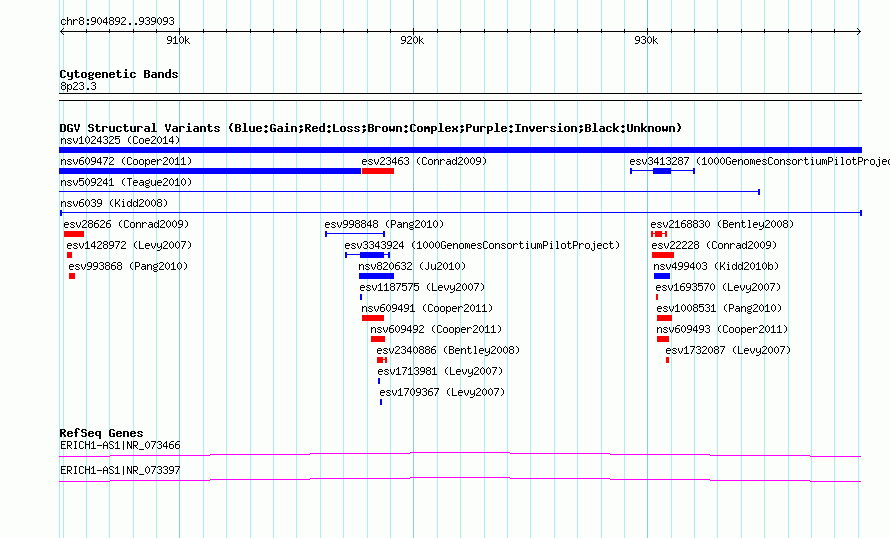Viewport: 890px width, 538px height.
Task: Click the esv1713981 (Levy2007) label
Action: pyautogui.click(x=440, y=371)
